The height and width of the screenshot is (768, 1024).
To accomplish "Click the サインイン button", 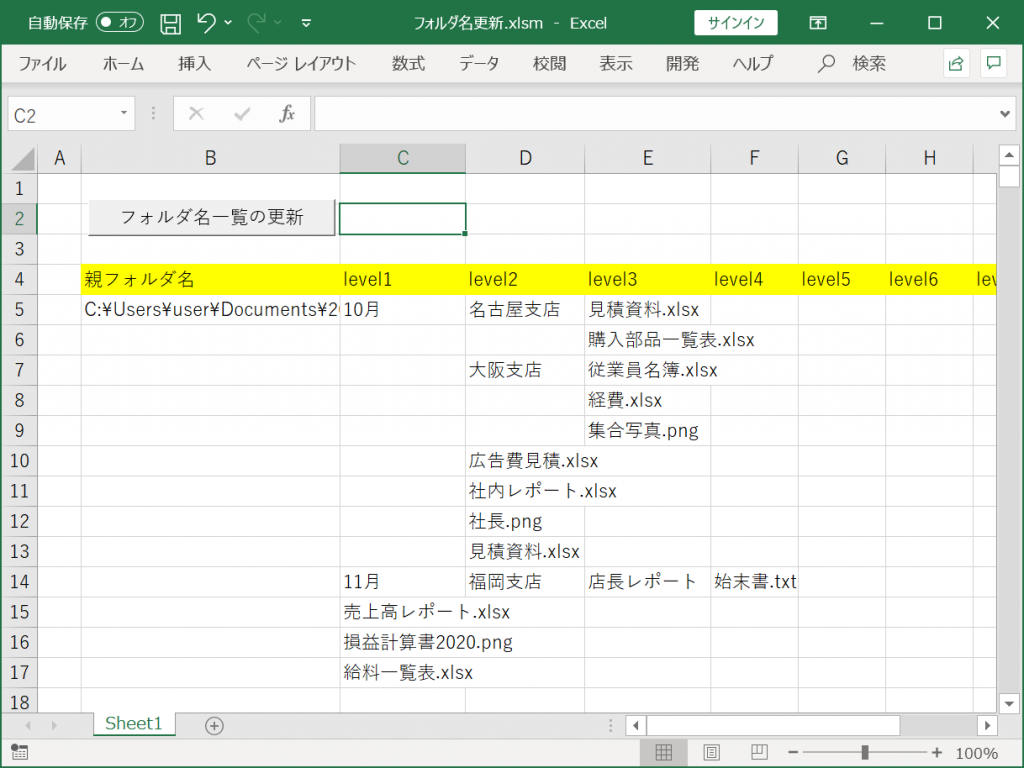I will coord(736,23).
